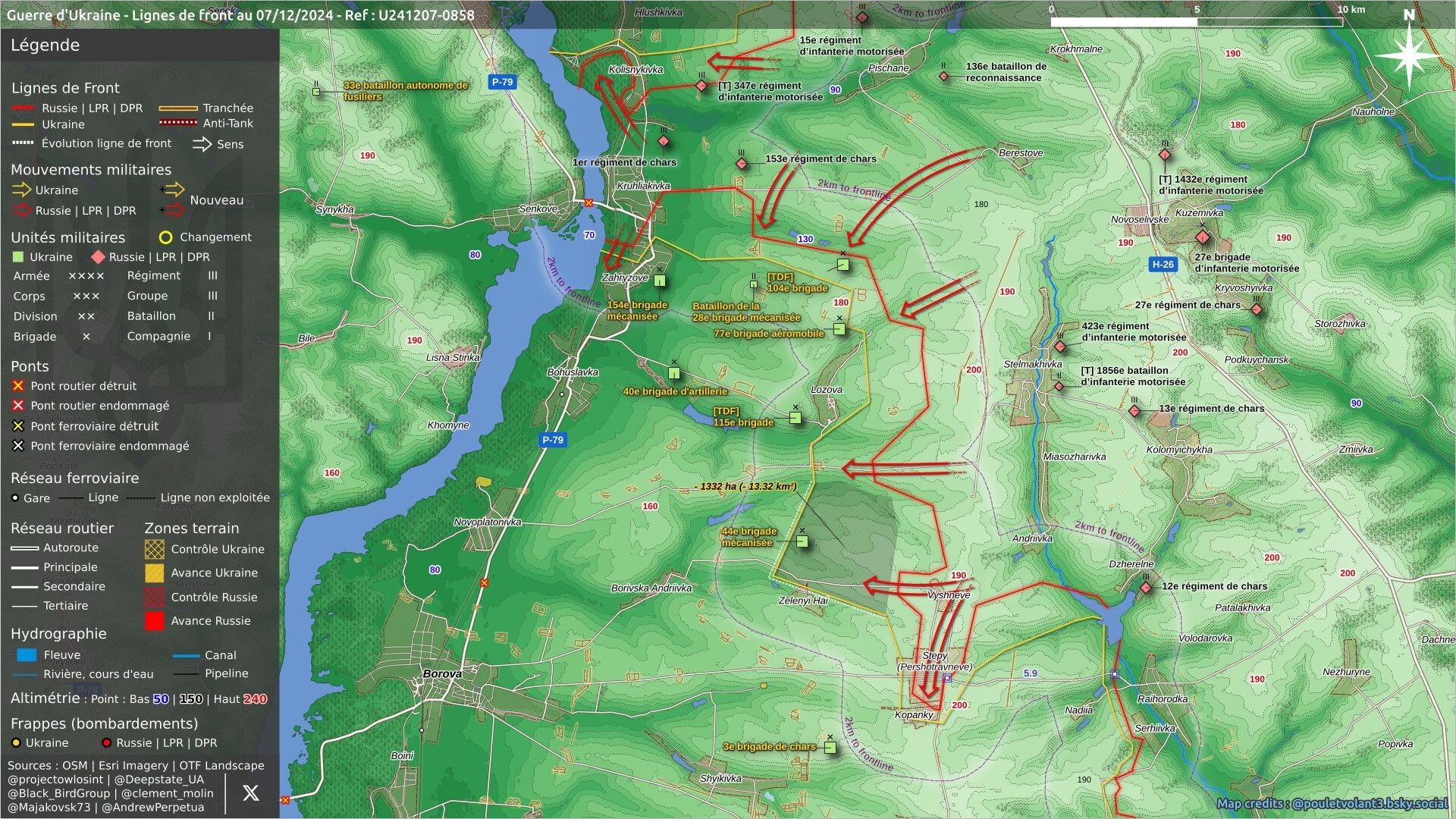Click the @Deepstate_UA source handle
Screen dimensions: 1456x819
click(x=159, y=780)
